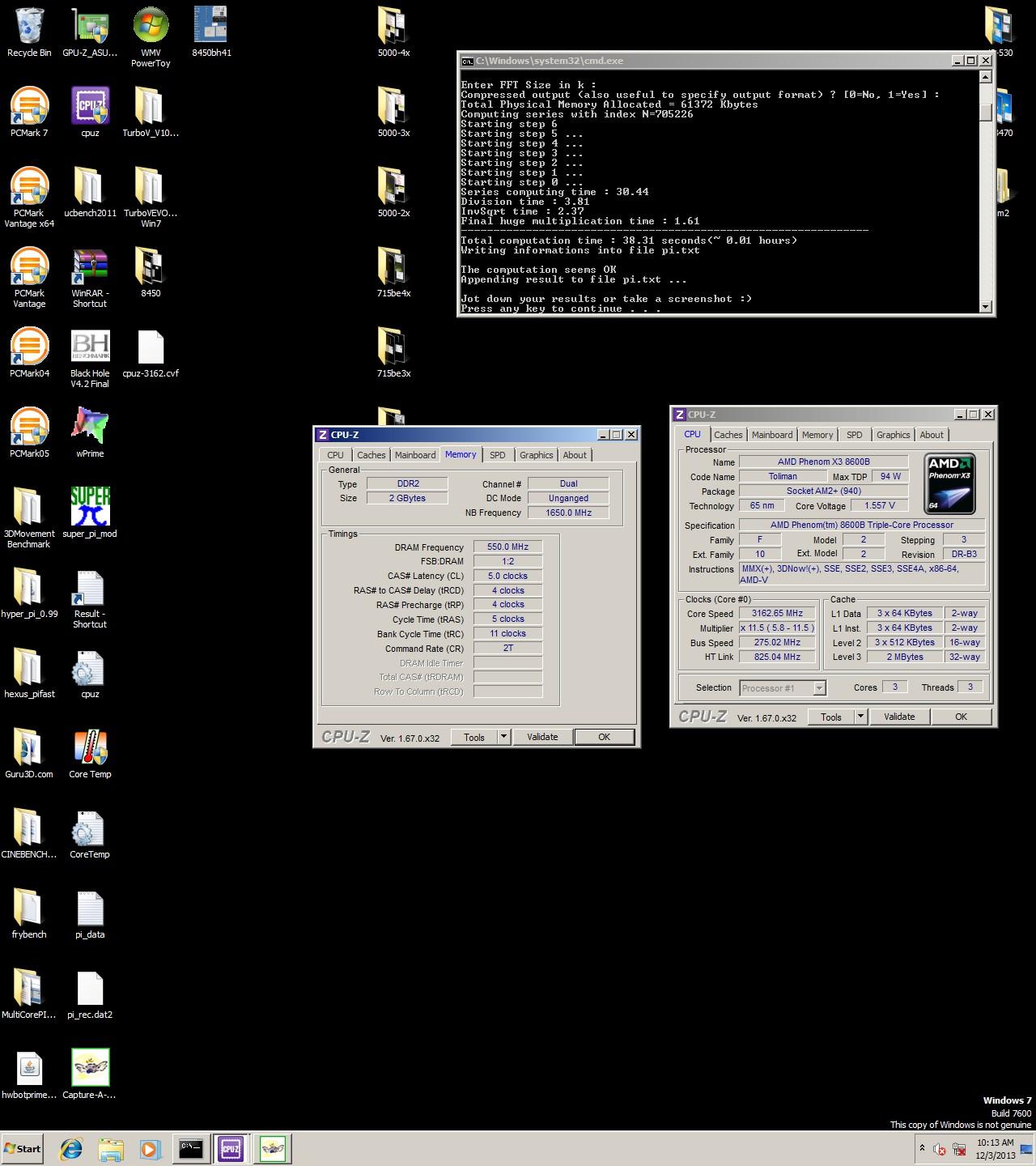Select the Capture-A-... desktop icon
The height and width of the screenshot is (1166, 1036).
[90, 1075]
